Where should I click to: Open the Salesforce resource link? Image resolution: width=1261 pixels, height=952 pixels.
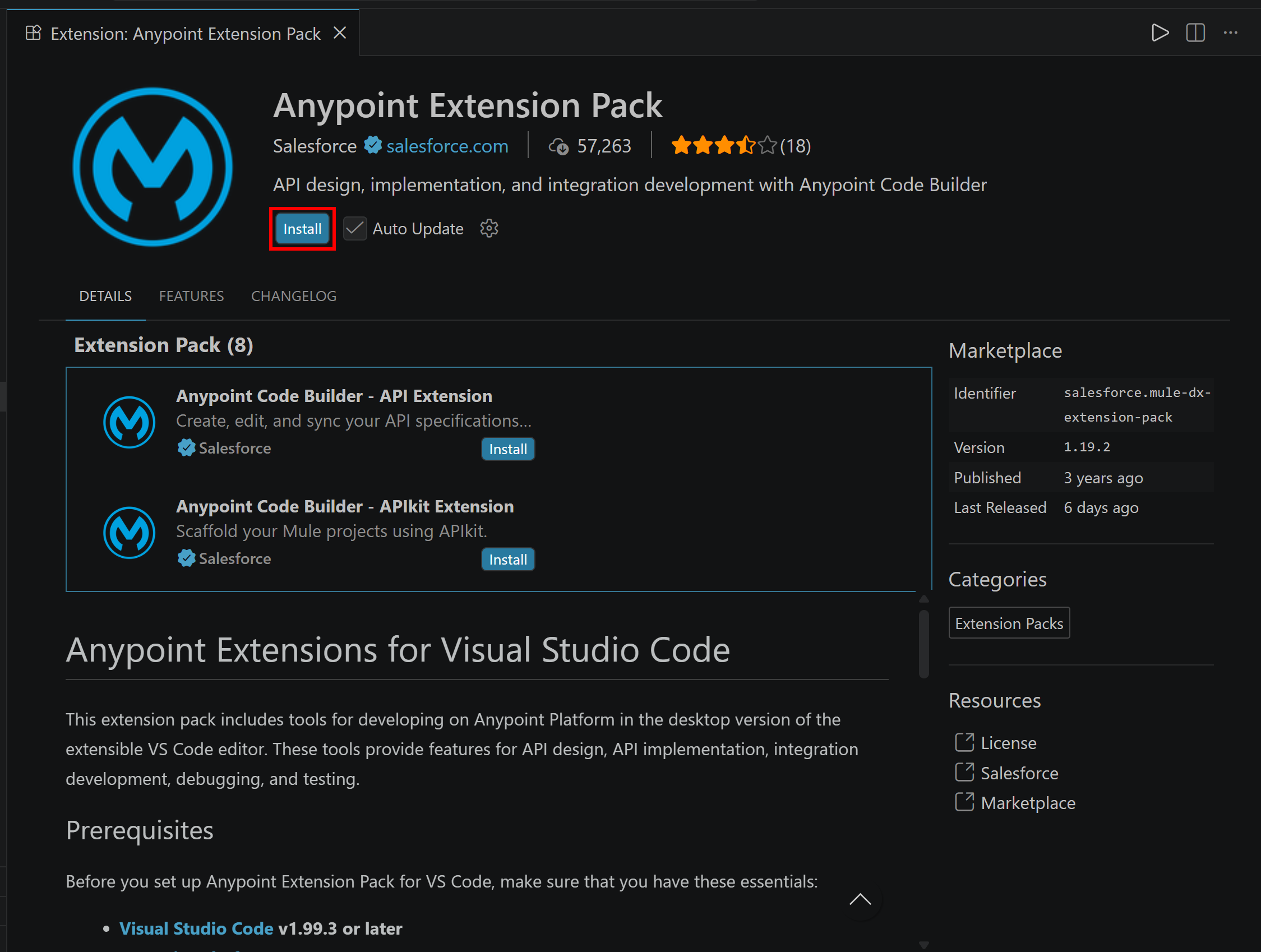pyautogui.click(x=1019, y=774)
